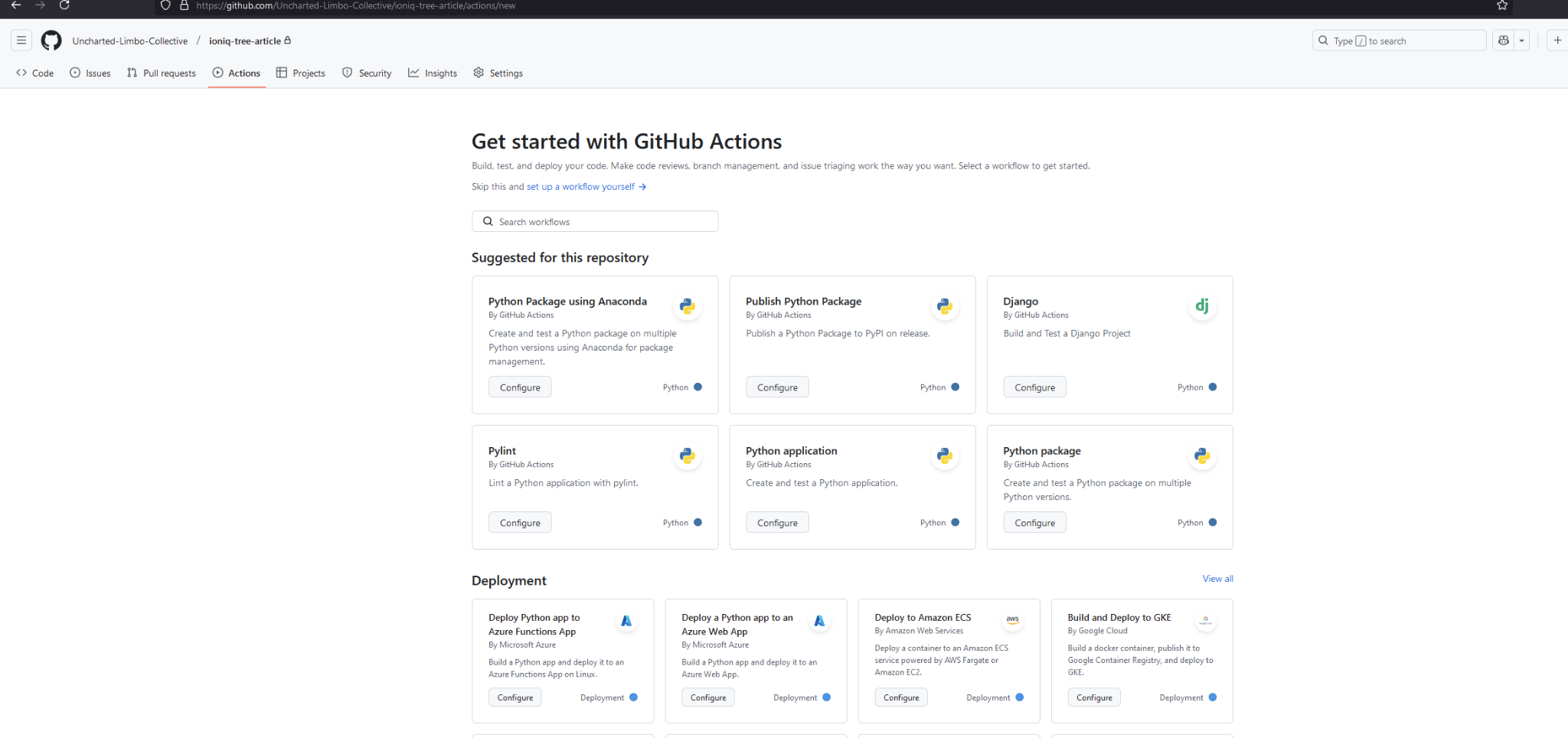Click Python logo on Pylint card
Viewport: 1568px width, 738px height.
pyautogui.click(x=687, y=456)
